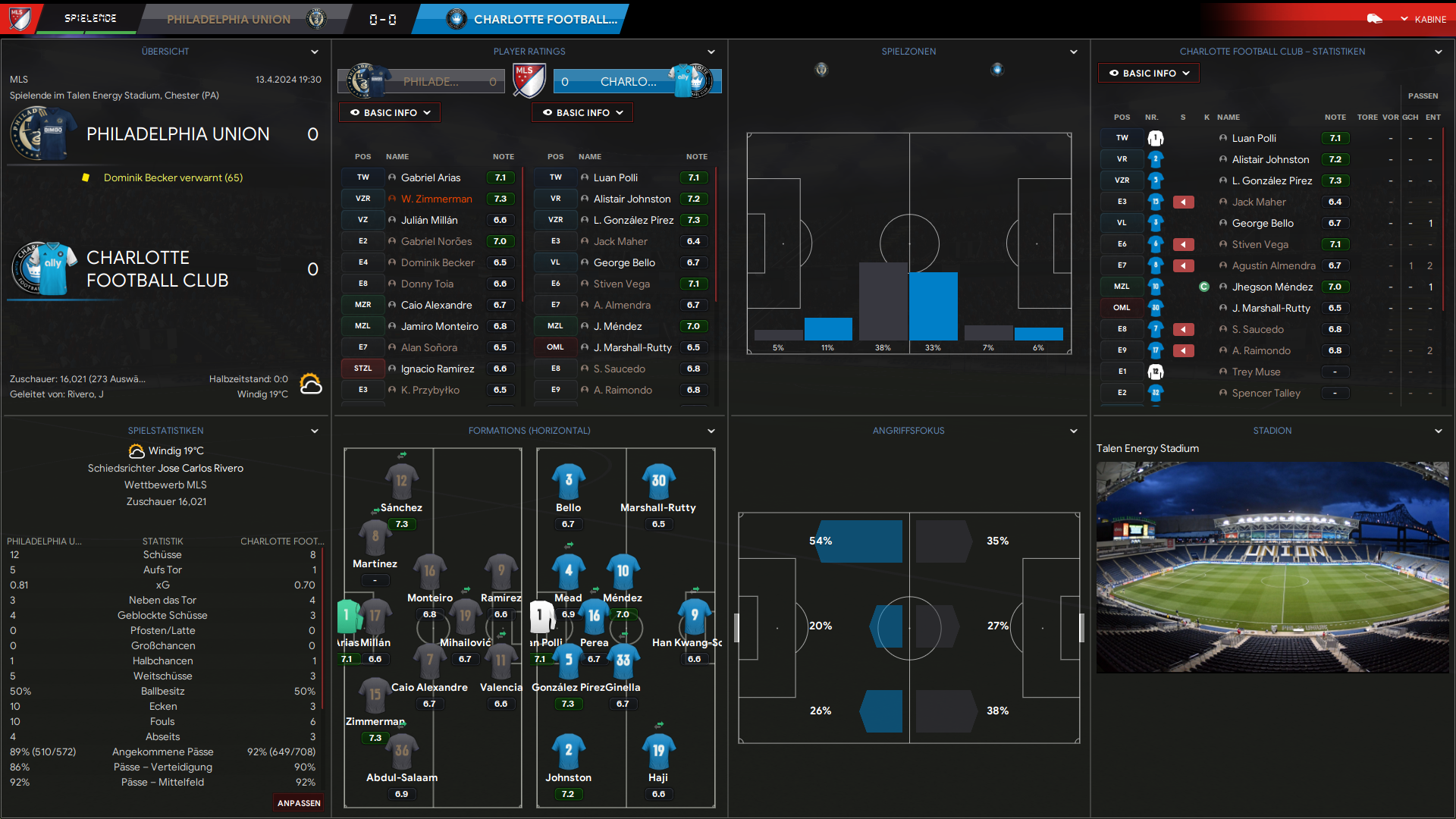Click Charlotte crest in header tab
Viewport: 1456px width, 819px height.
point(457,19)
